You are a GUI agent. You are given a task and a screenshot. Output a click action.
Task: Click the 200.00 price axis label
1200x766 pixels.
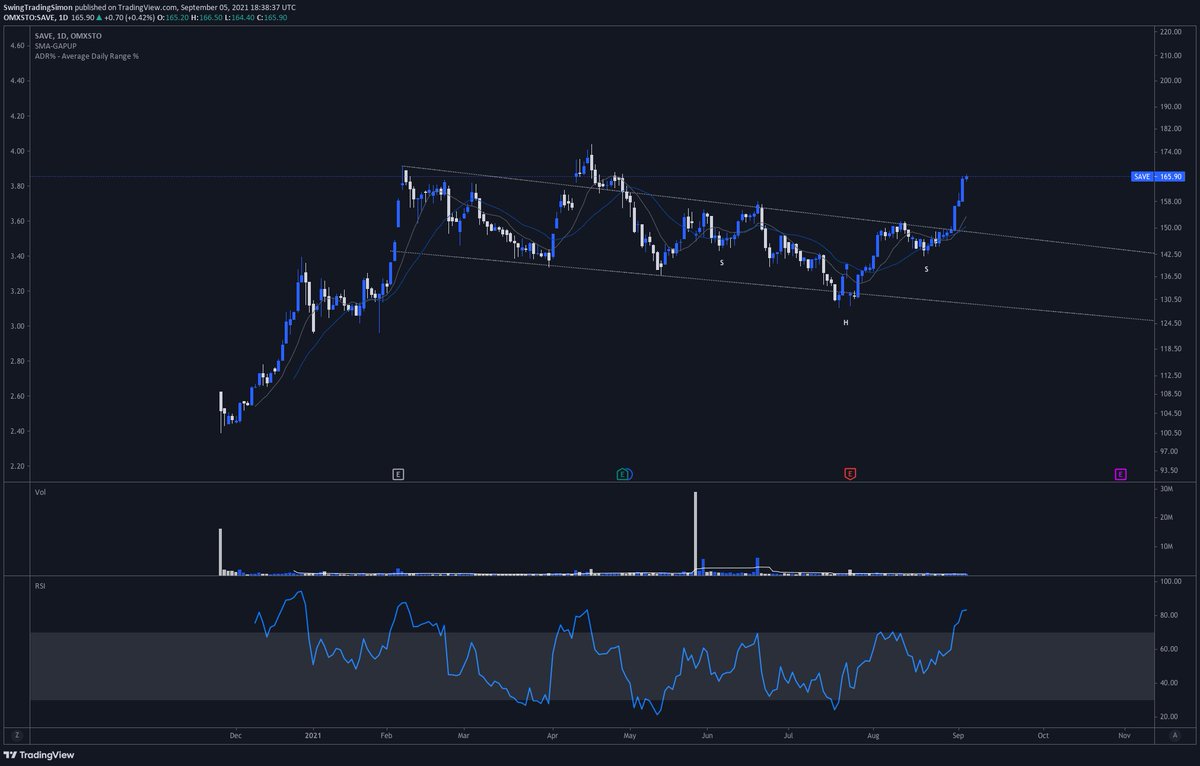[1169, 80]
